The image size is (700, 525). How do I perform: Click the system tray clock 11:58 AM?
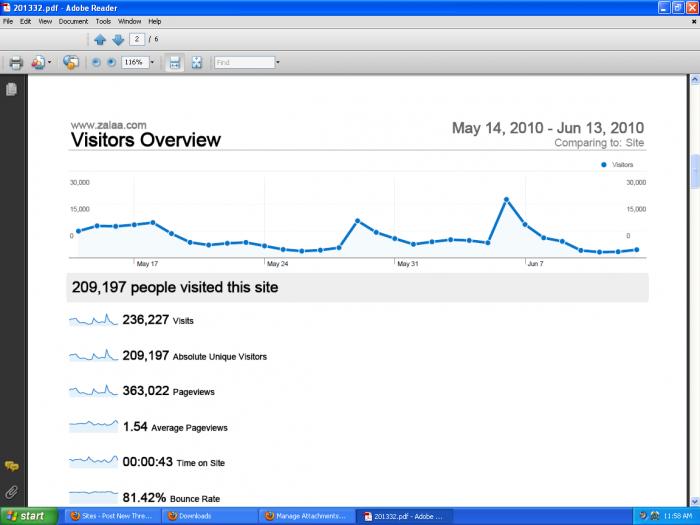677,516
